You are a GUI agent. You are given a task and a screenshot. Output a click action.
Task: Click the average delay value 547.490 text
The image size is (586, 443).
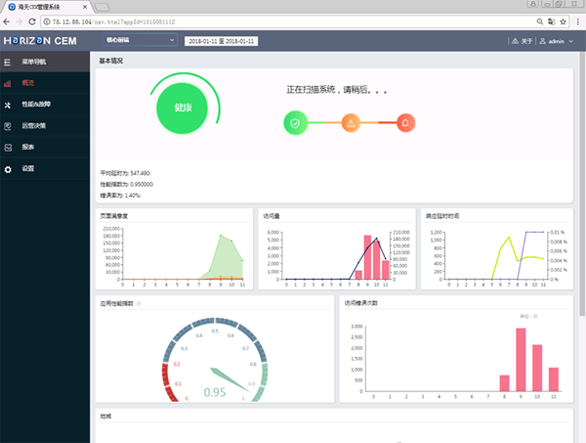[x=125, y=173]
